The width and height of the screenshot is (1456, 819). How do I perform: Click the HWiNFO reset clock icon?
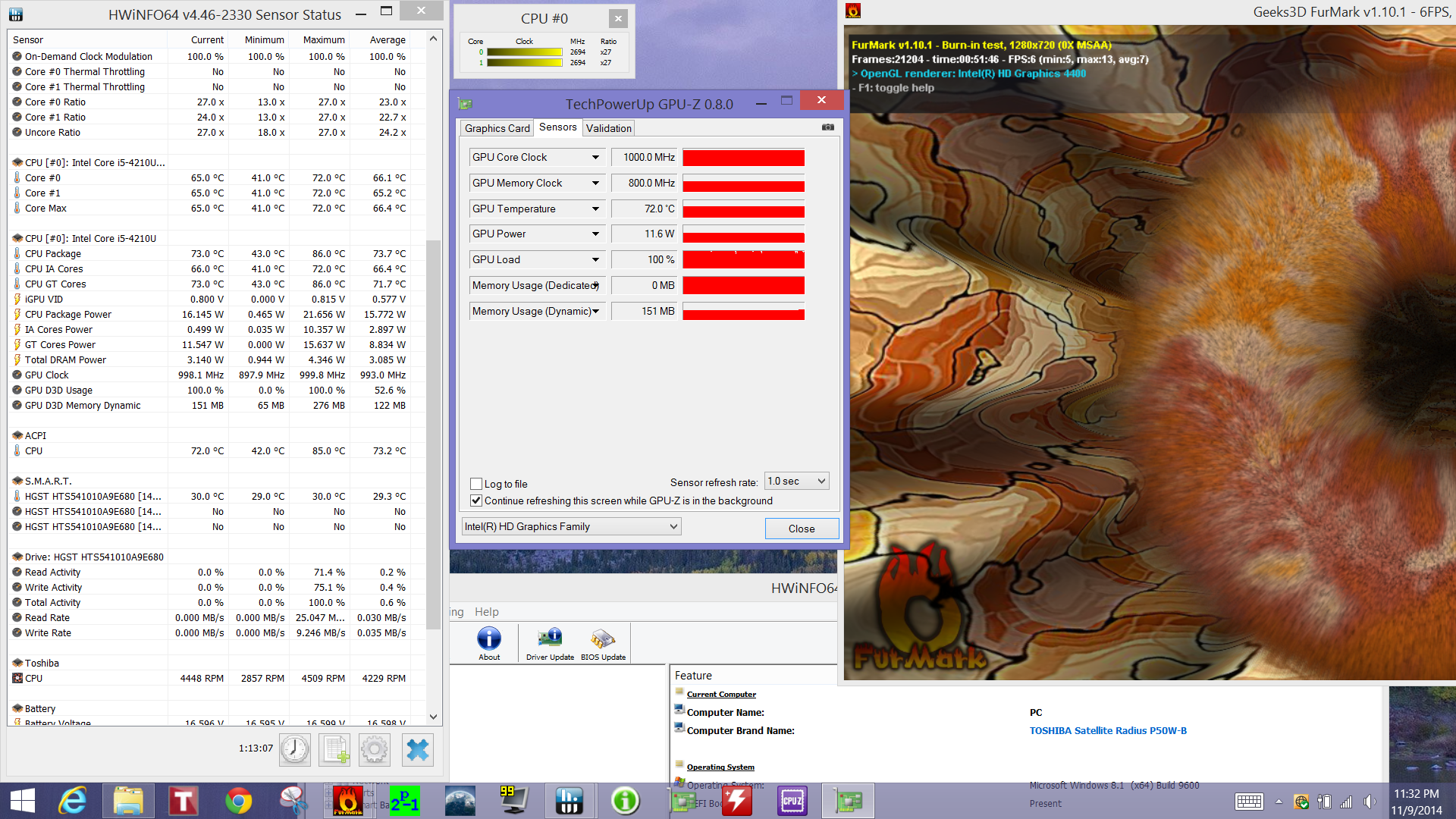tap(295, 749)
